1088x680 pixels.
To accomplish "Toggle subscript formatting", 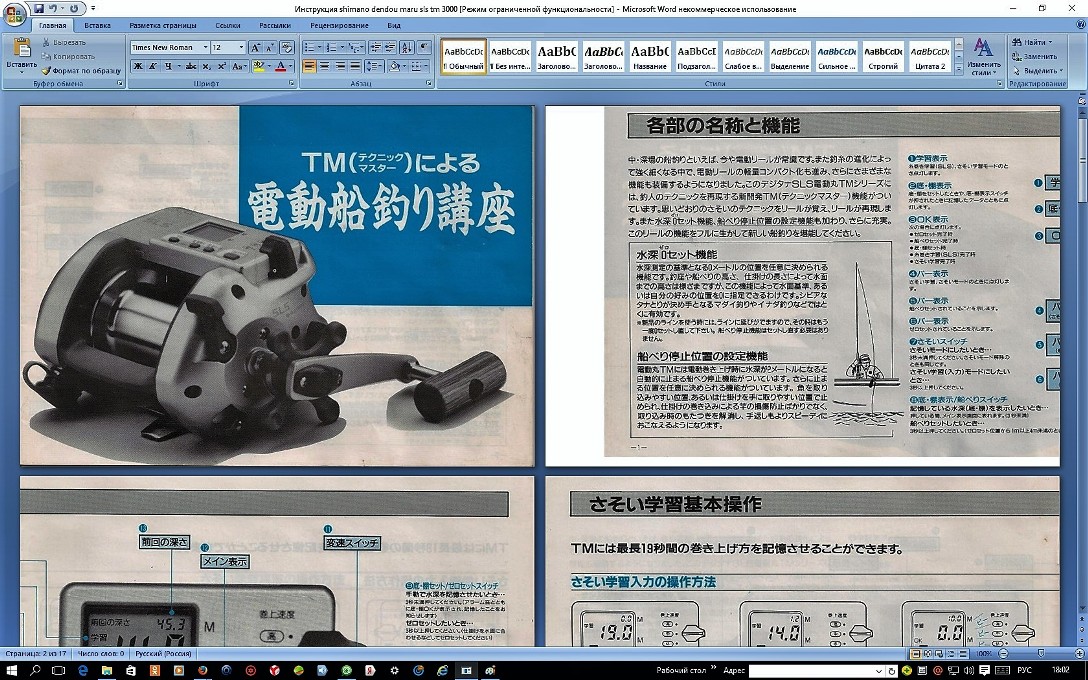I will pyautogui.click(x=206, y=67).
